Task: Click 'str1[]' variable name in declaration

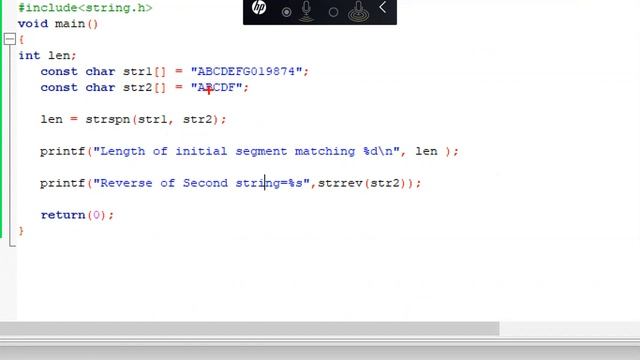Action: tap(144, 71)
